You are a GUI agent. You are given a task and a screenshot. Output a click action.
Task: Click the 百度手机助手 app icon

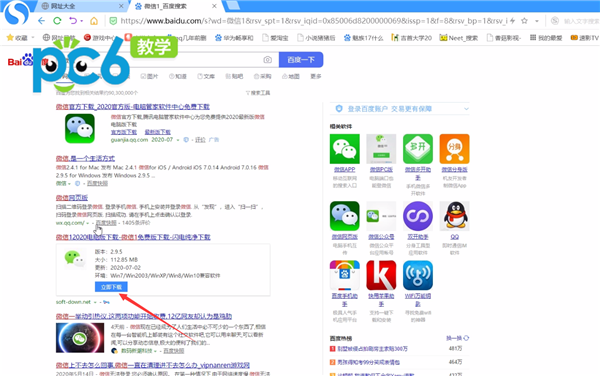[x=345, y=275]
